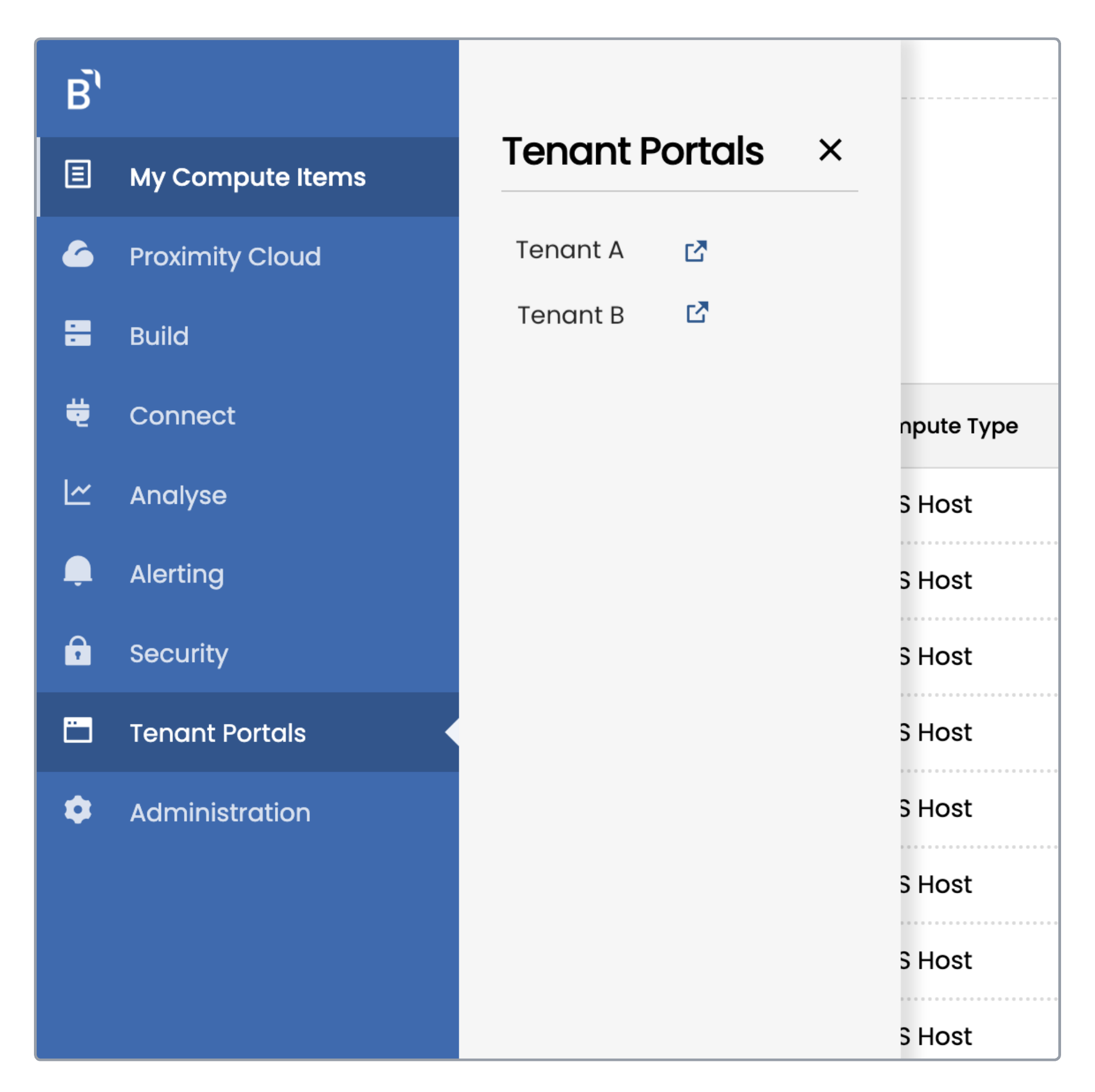This screenshot has width=1095, height=1092.
Task: Close the Tenant Portals panel
Action: 831,150
